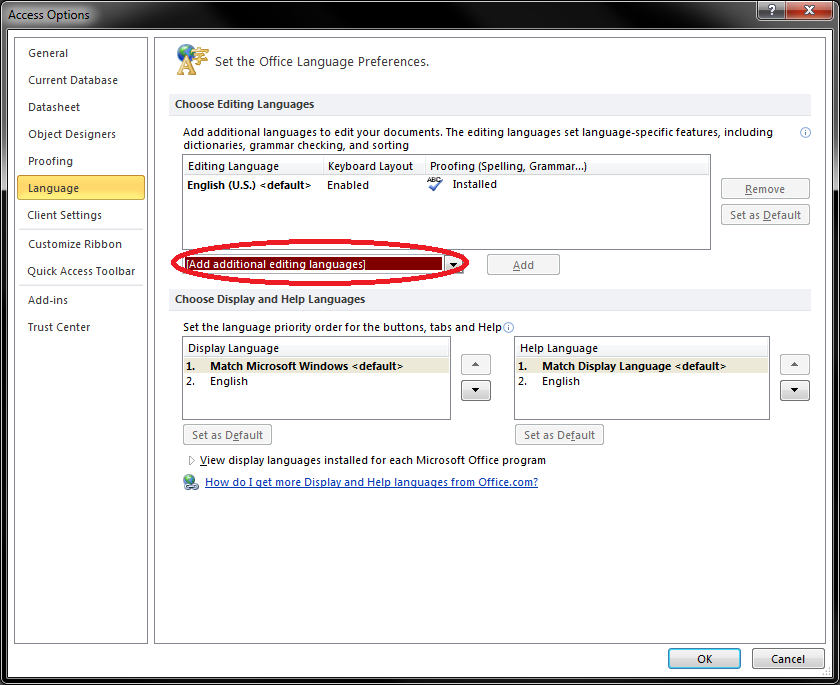Click the globe link icon near Office.com link
The image size is (840, 685).
click(x=191, y=482)
